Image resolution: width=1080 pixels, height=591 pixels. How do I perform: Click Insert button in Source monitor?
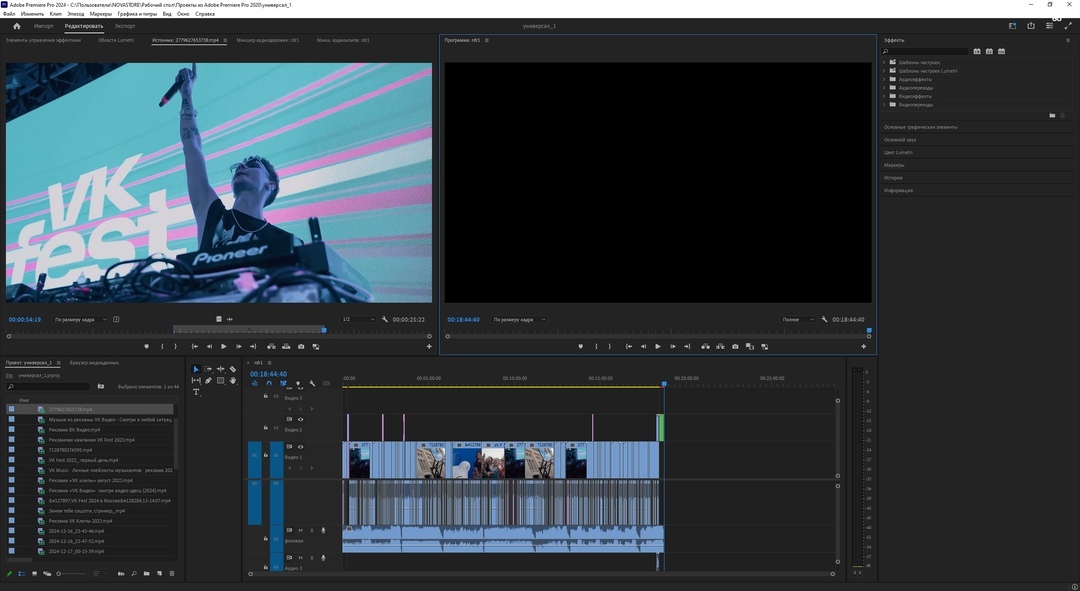click(x=271, y=346)
